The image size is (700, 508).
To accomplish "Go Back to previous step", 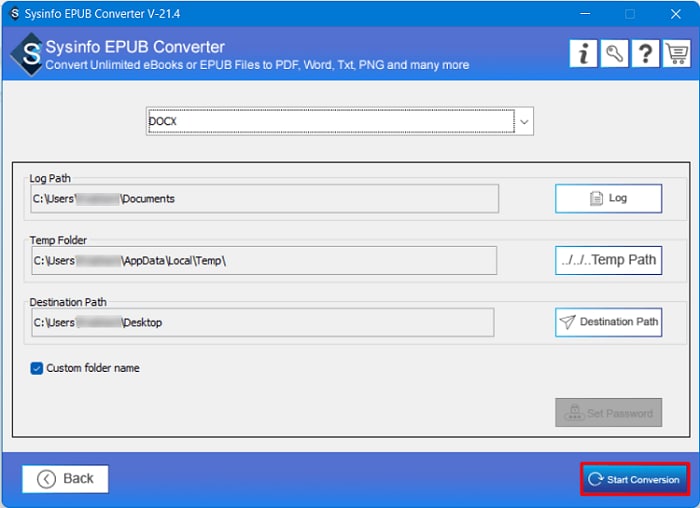I will click(65, 479).
